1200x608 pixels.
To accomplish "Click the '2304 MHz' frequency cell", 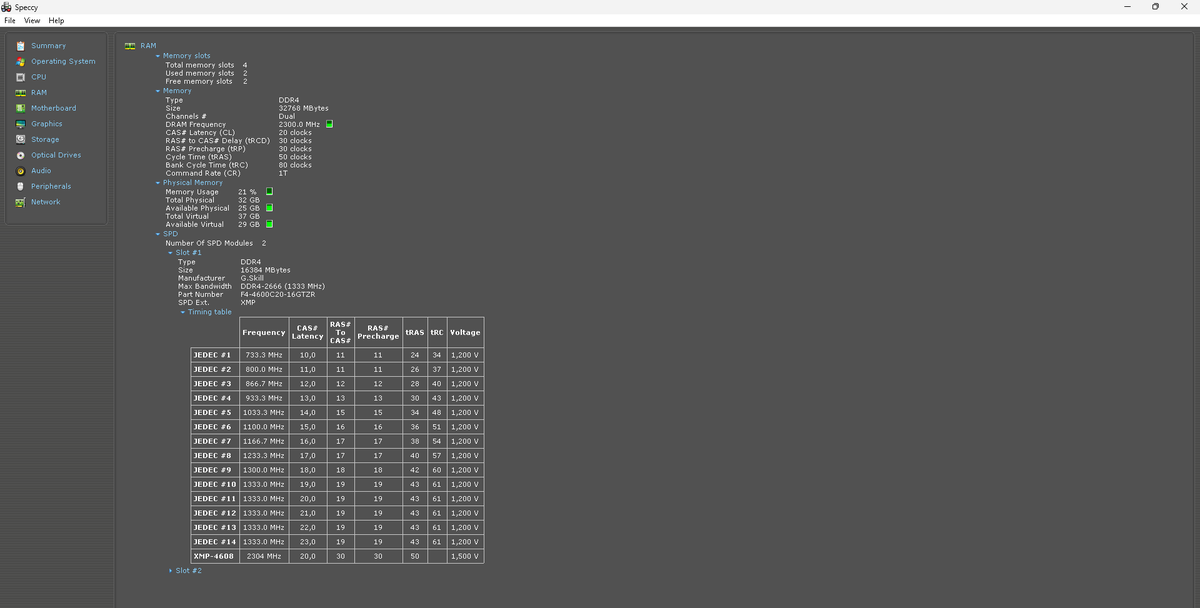I will (x=264, y=556).
